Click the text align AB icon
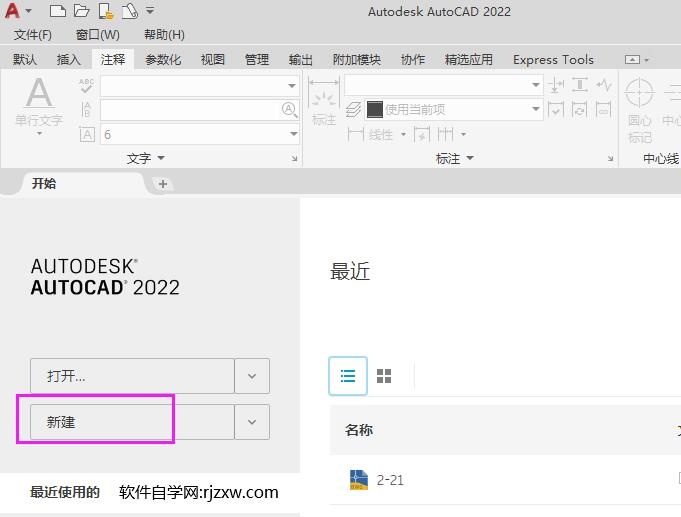The image size is (681, 517). pos(86,109)
